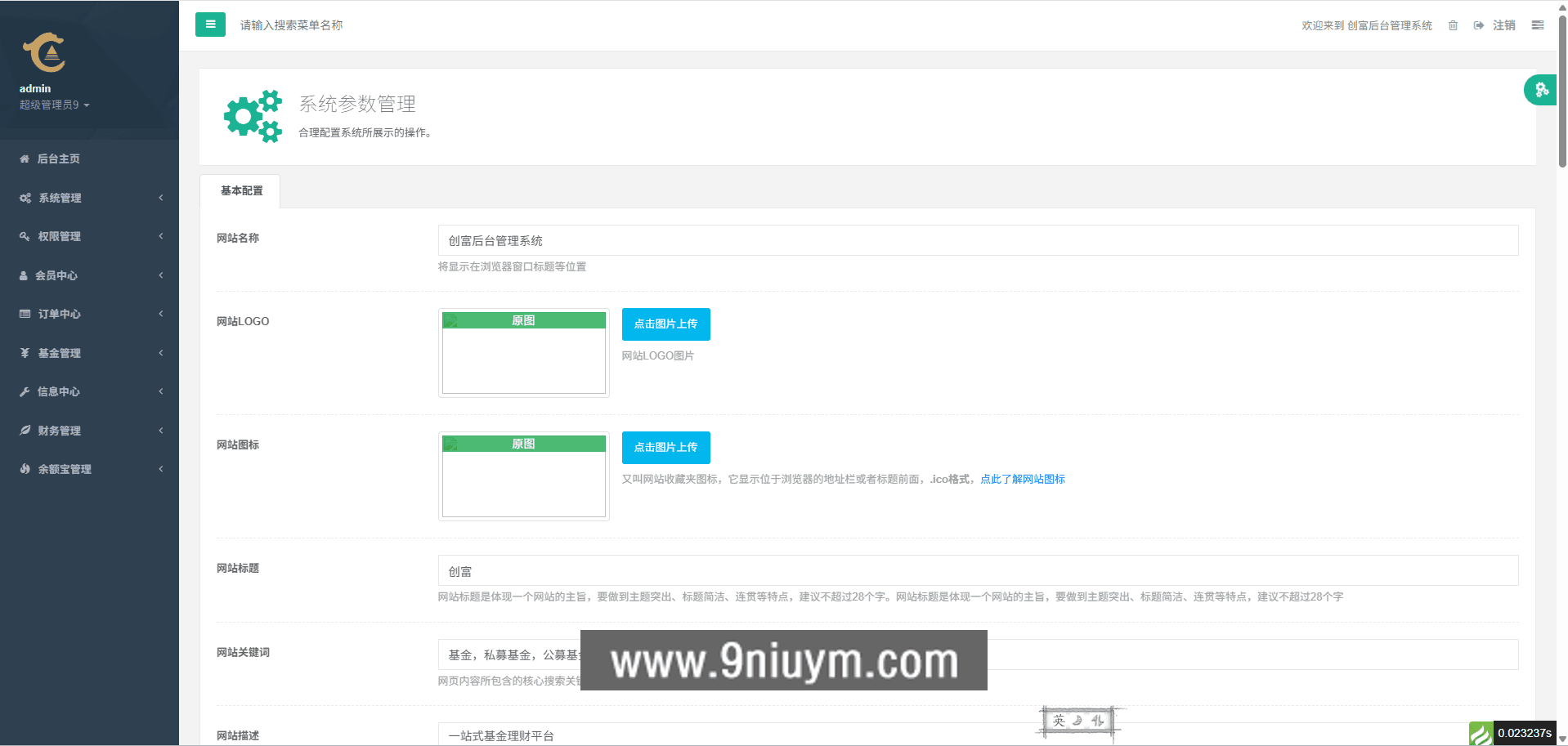Expand the 财务管理 menu chevron

[x=160, y=431]
